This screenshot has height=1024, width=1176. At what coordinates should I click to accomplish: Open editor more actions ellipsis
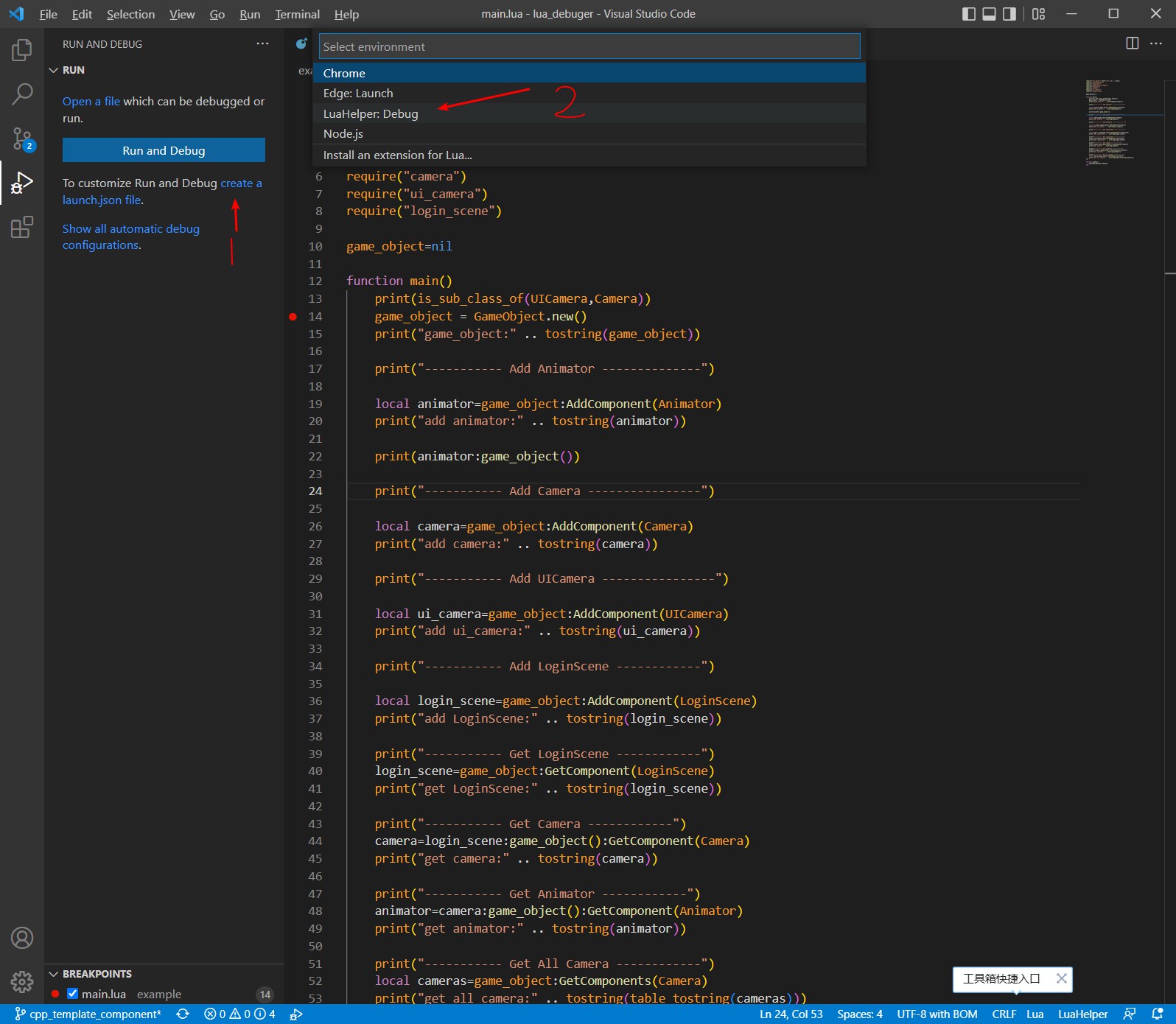tap(1156, 43)
